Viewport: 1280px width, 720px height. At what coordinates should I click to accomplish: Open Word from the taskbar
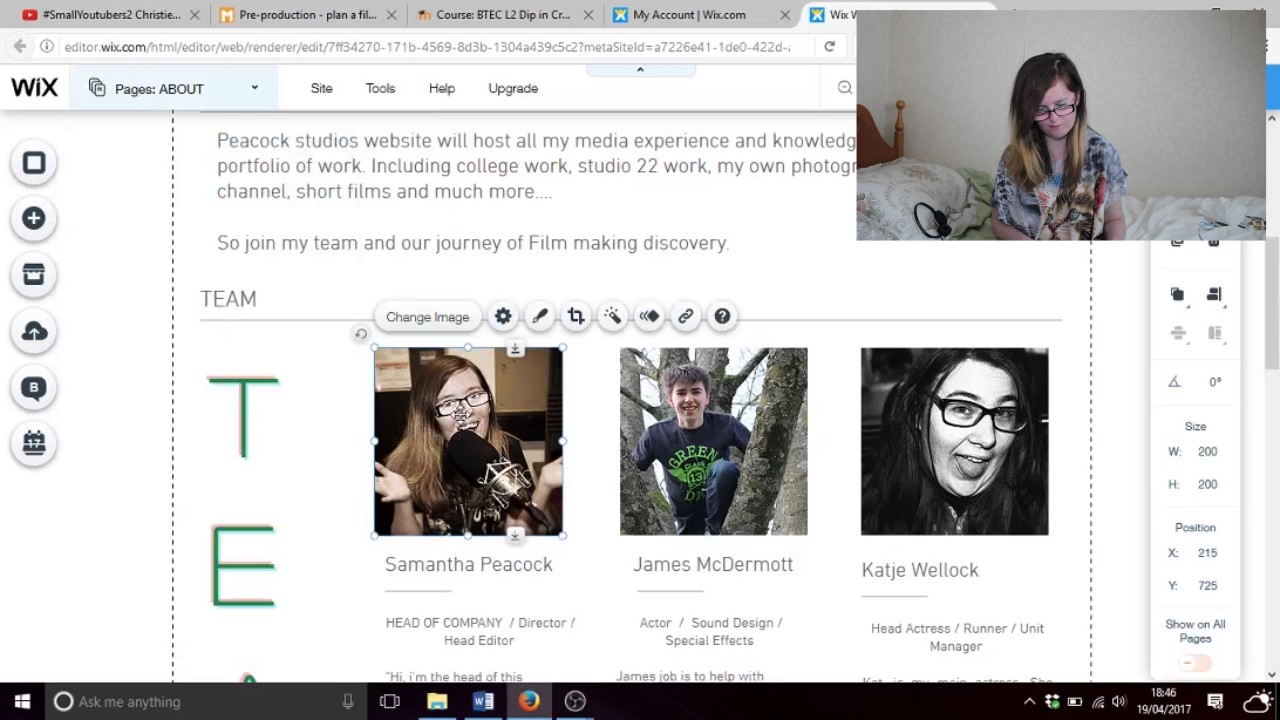click(483, 701)
